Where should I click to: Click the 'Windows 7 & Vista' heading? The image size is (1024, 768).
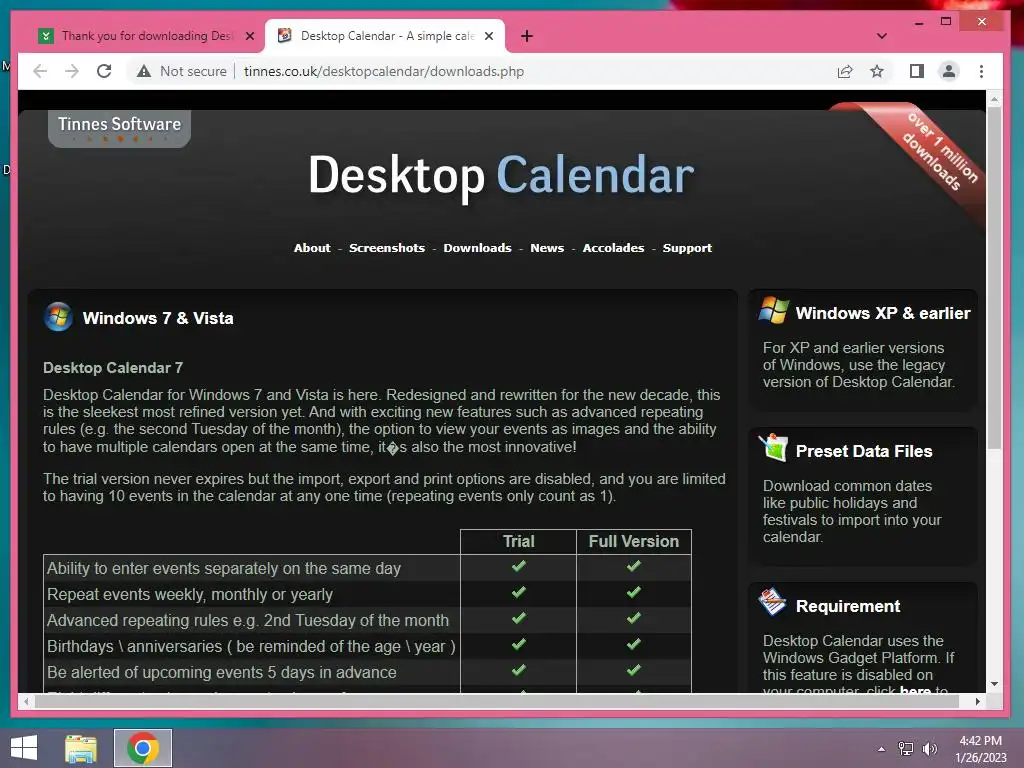tap(158, 318)
